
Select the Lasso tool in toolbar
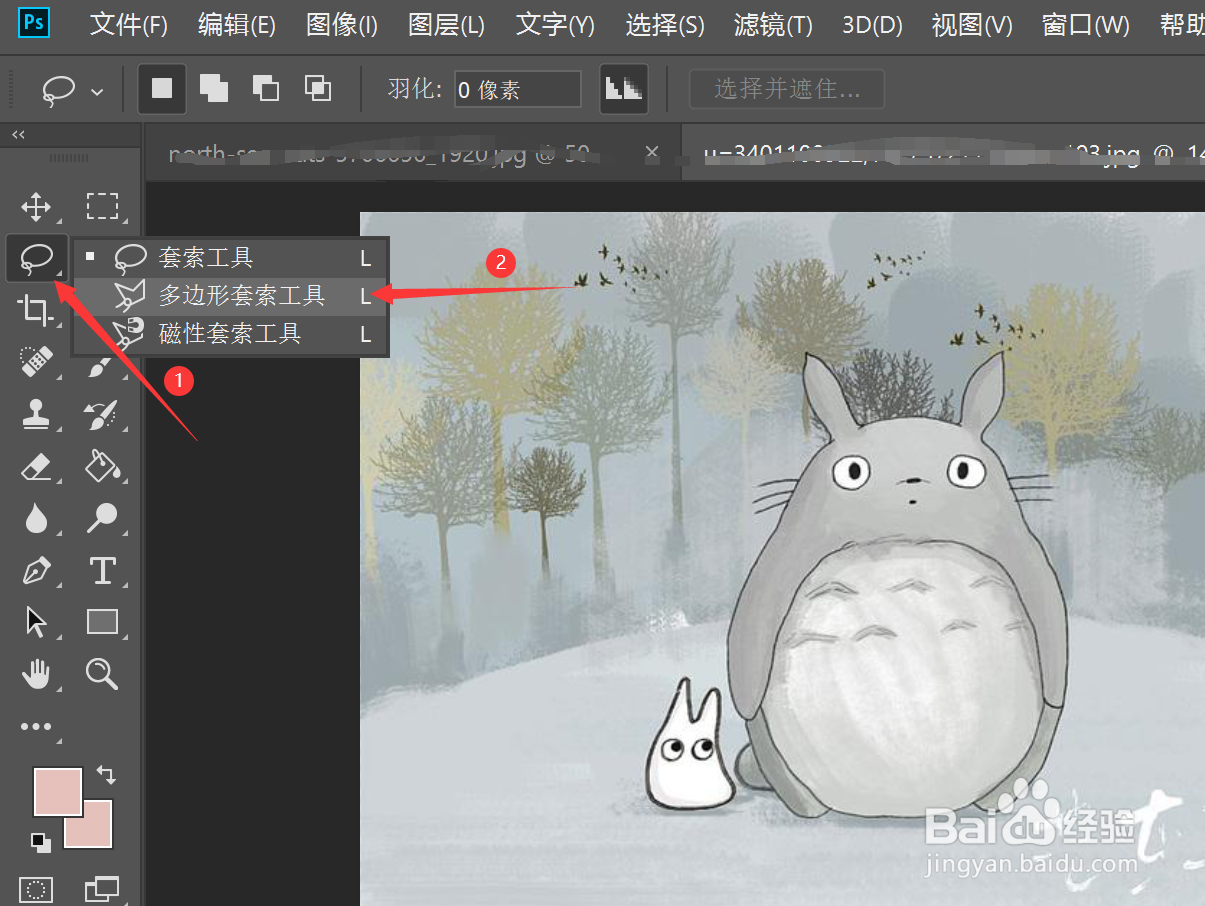coord(36,260)
